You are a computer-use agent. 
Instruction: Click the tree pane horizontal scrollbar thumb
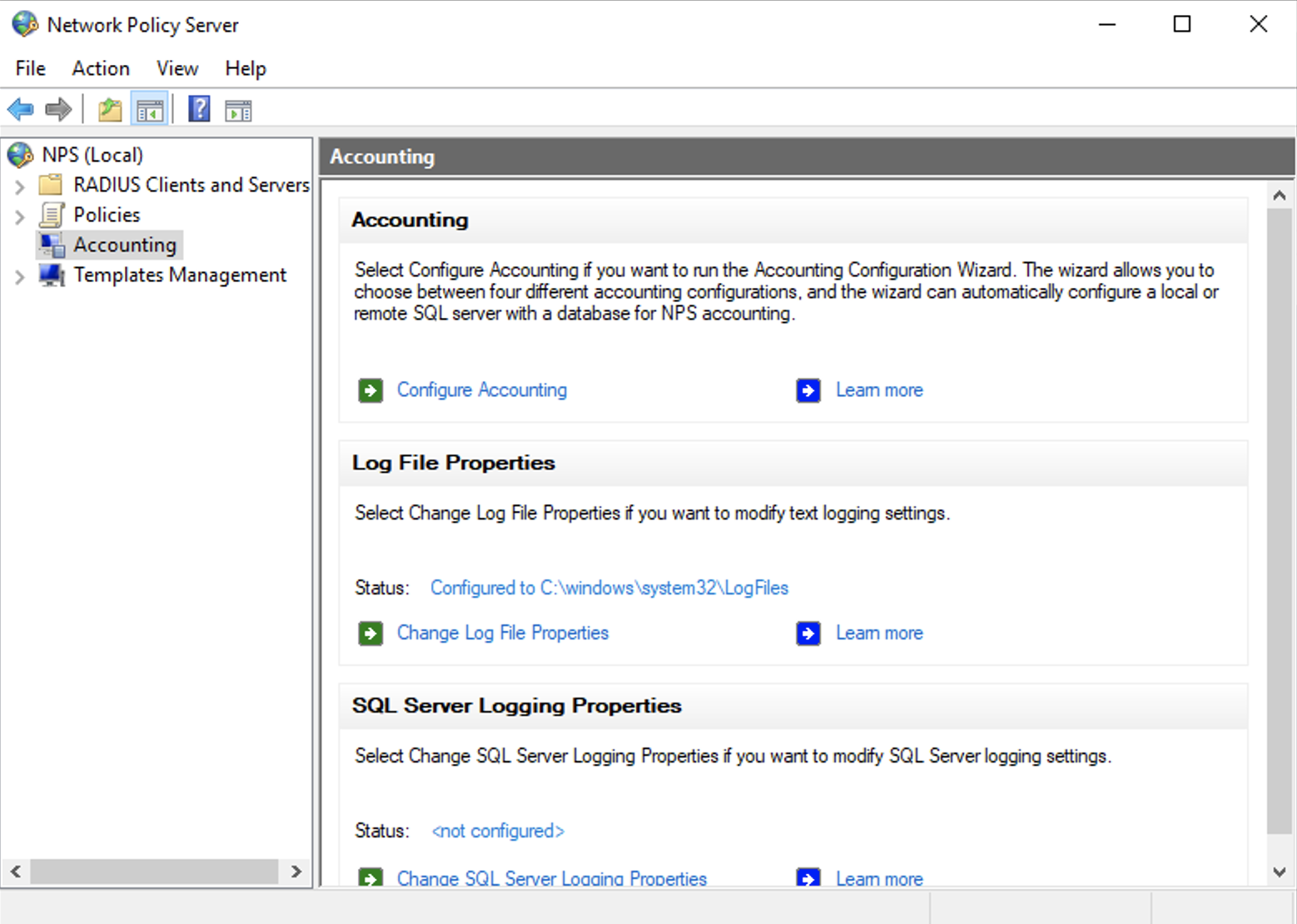point(154,872)
